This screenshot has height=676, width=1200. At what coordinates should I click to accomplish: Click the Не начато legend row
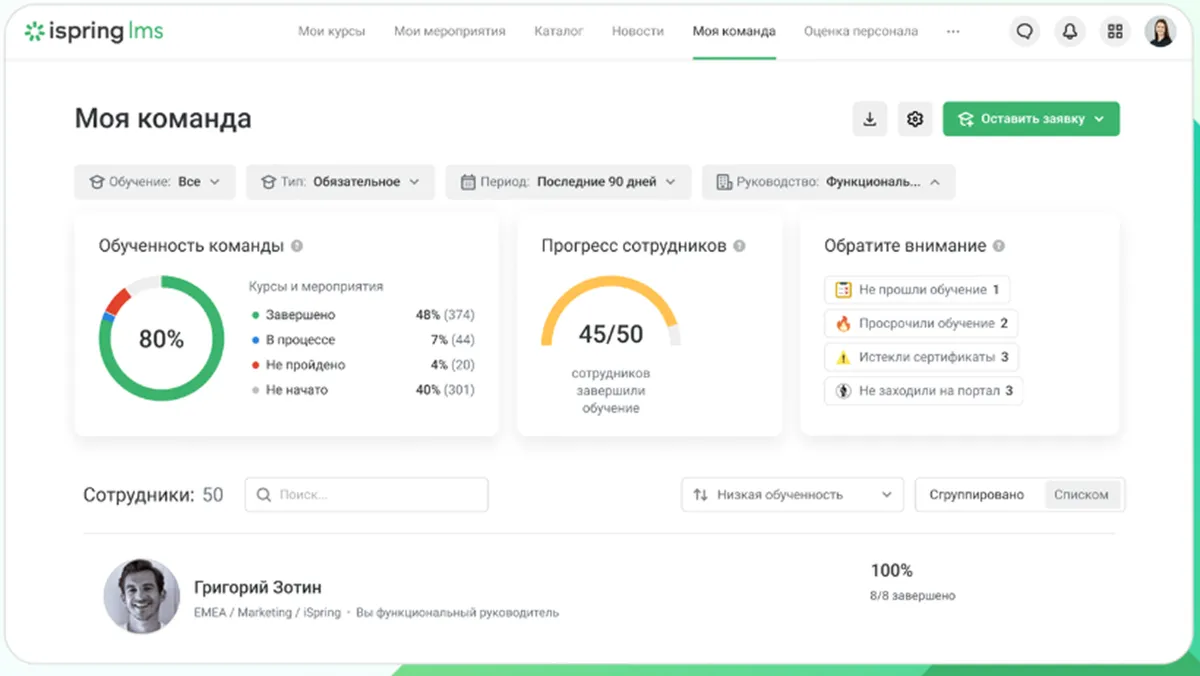[x=362, y=390]
